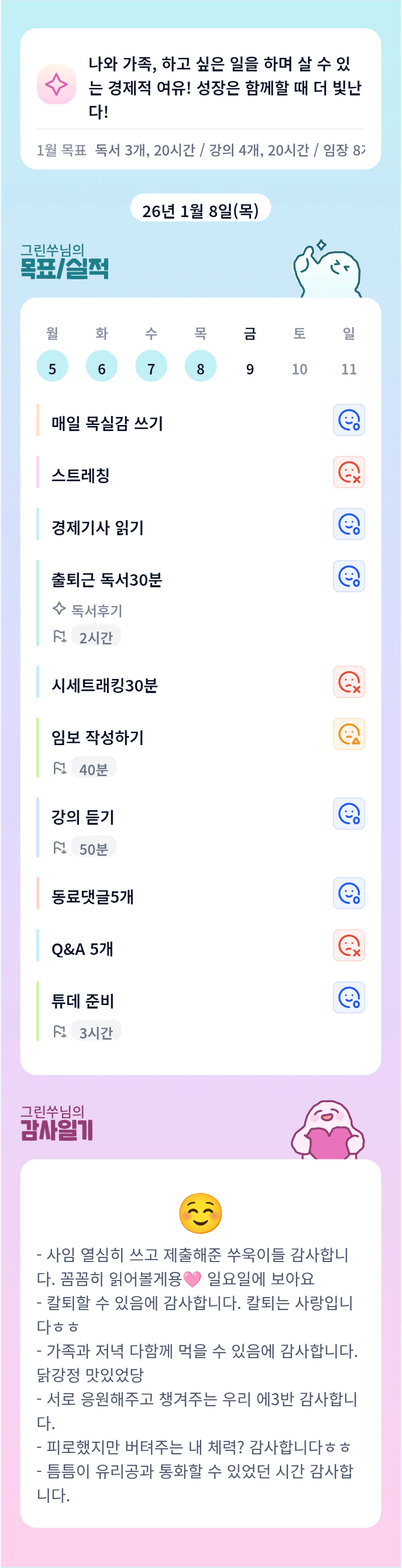Click the 3시간 tag under 튜데 준비
Image resolution: width=402 pixels, height=1568 pixels.
[96, 1032]
